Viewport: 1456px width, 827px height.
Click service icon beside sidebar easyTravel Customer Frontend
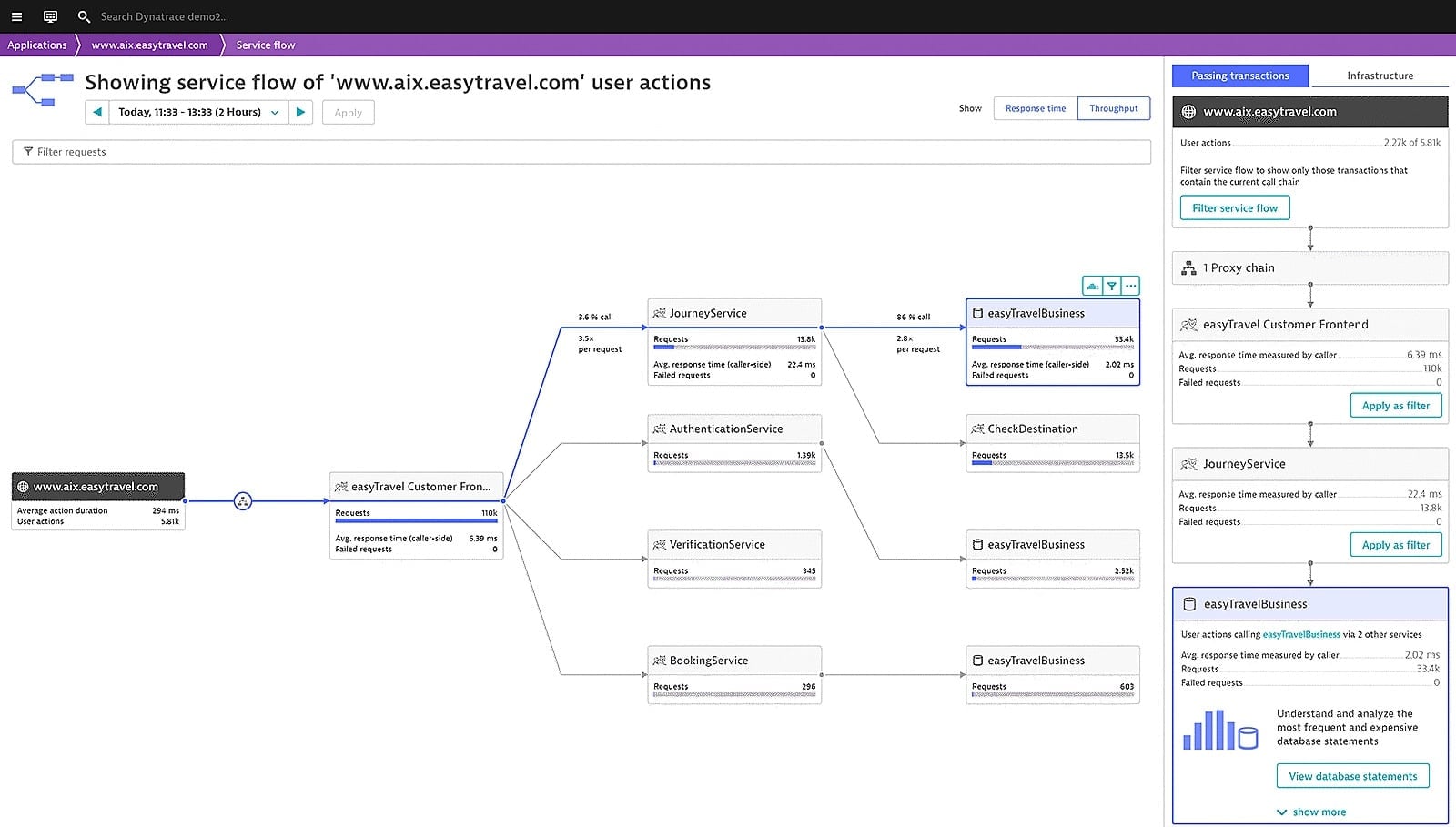point(1188,325)
